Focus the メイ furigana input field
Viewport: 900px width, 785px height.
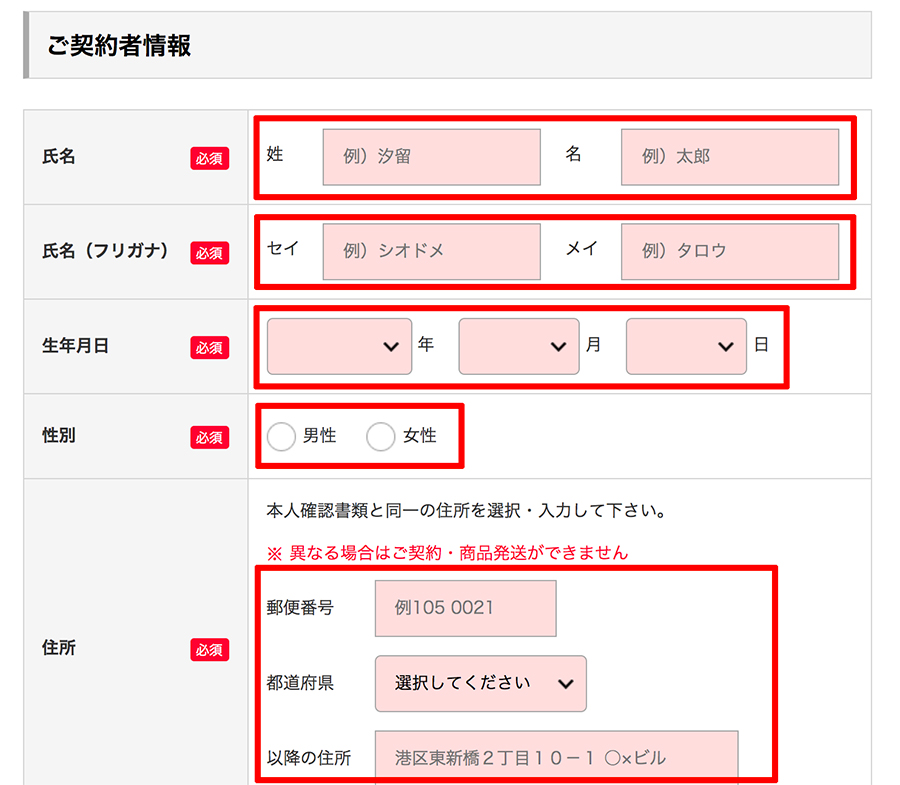(729, 251)
